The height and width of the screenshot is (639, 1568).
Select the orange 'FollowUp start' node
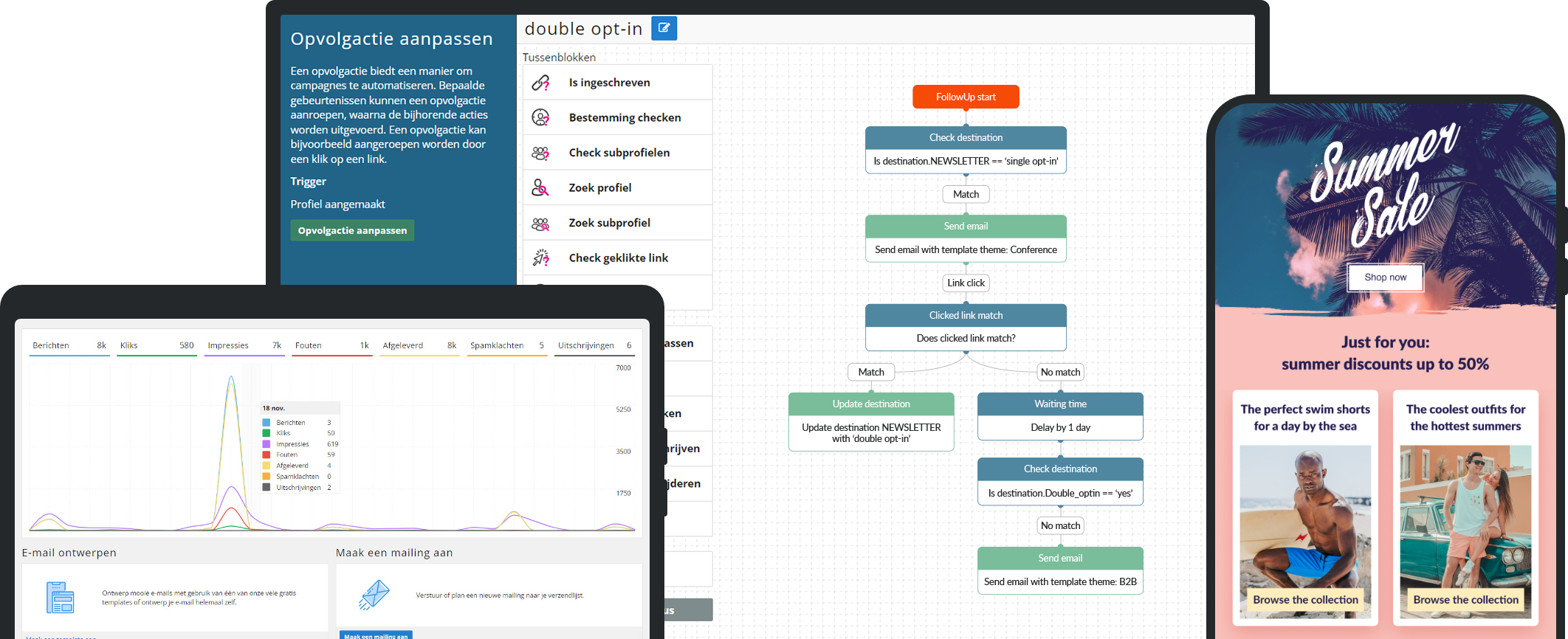click(966, 97)
